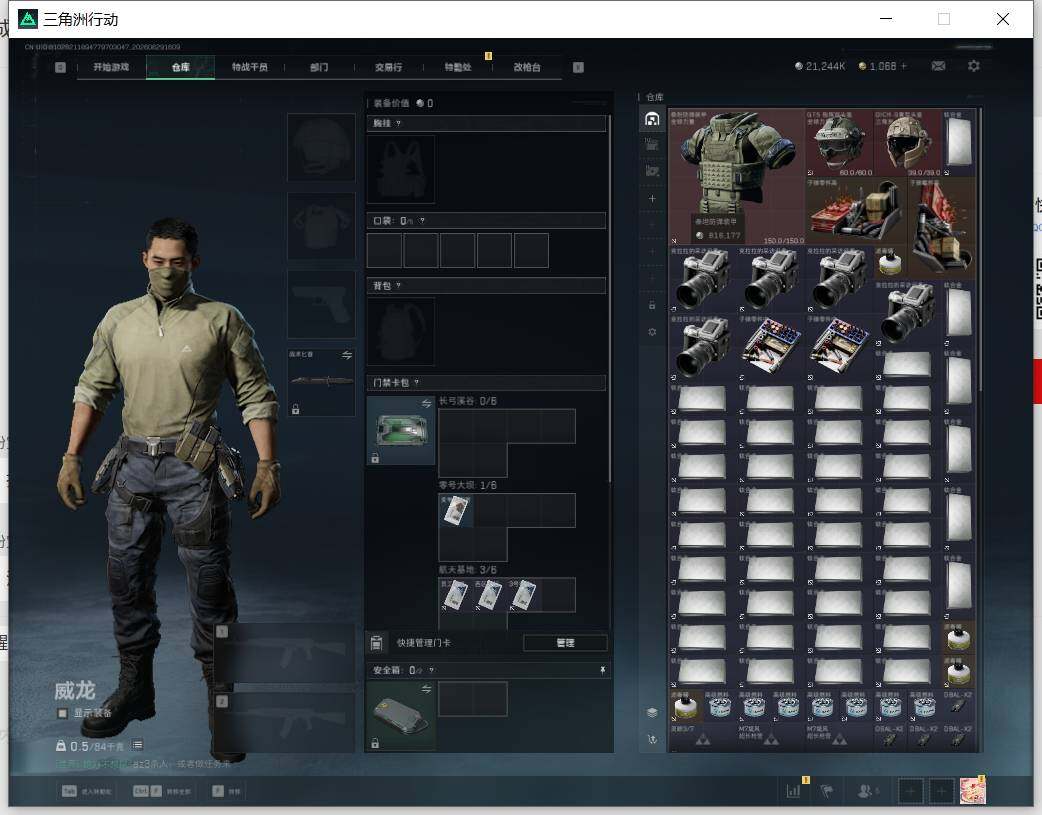Open the stats chart icon in bottom bar

(793, 790)
